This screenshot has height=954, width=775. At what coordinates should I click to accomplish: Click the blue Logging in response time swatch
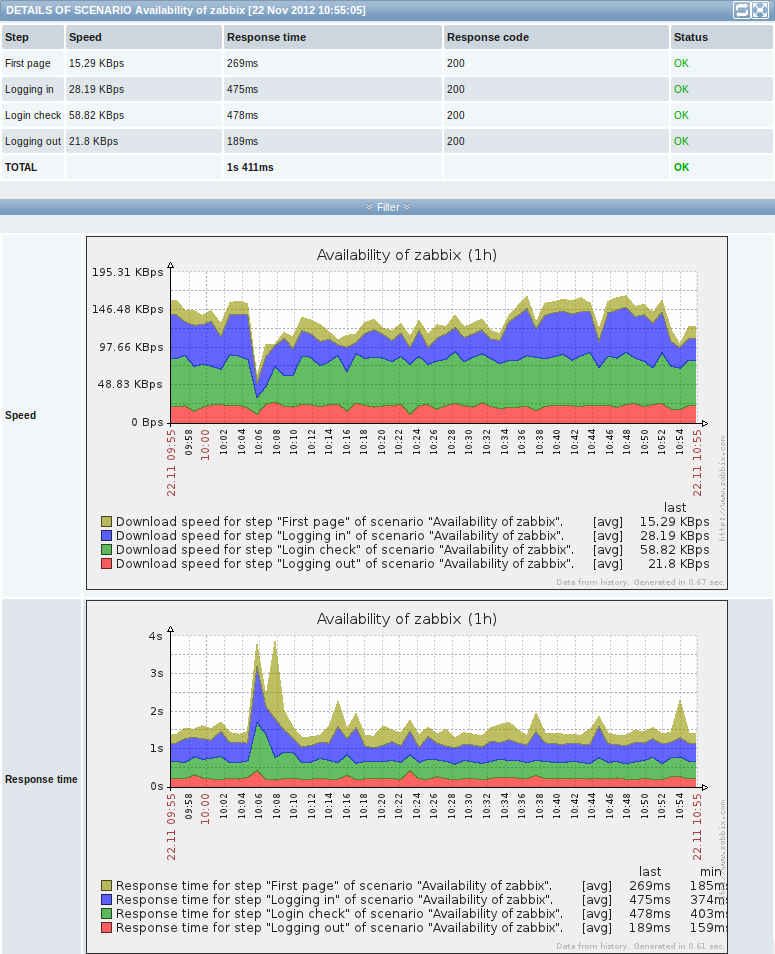[x=106, y=899]
